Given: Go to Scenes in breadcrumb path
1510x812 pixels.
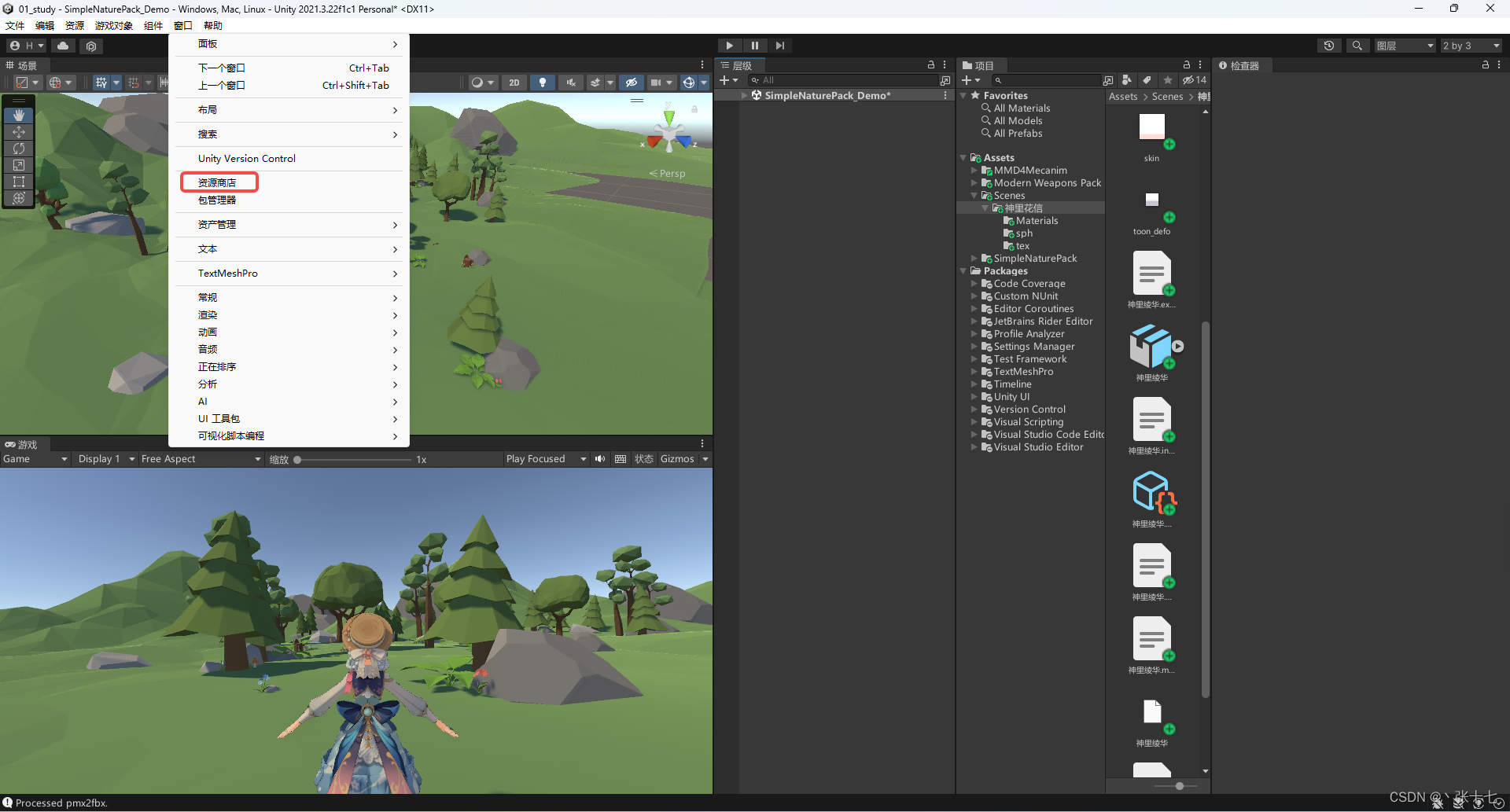Looking at the screenshot, I should point(1167,97).
